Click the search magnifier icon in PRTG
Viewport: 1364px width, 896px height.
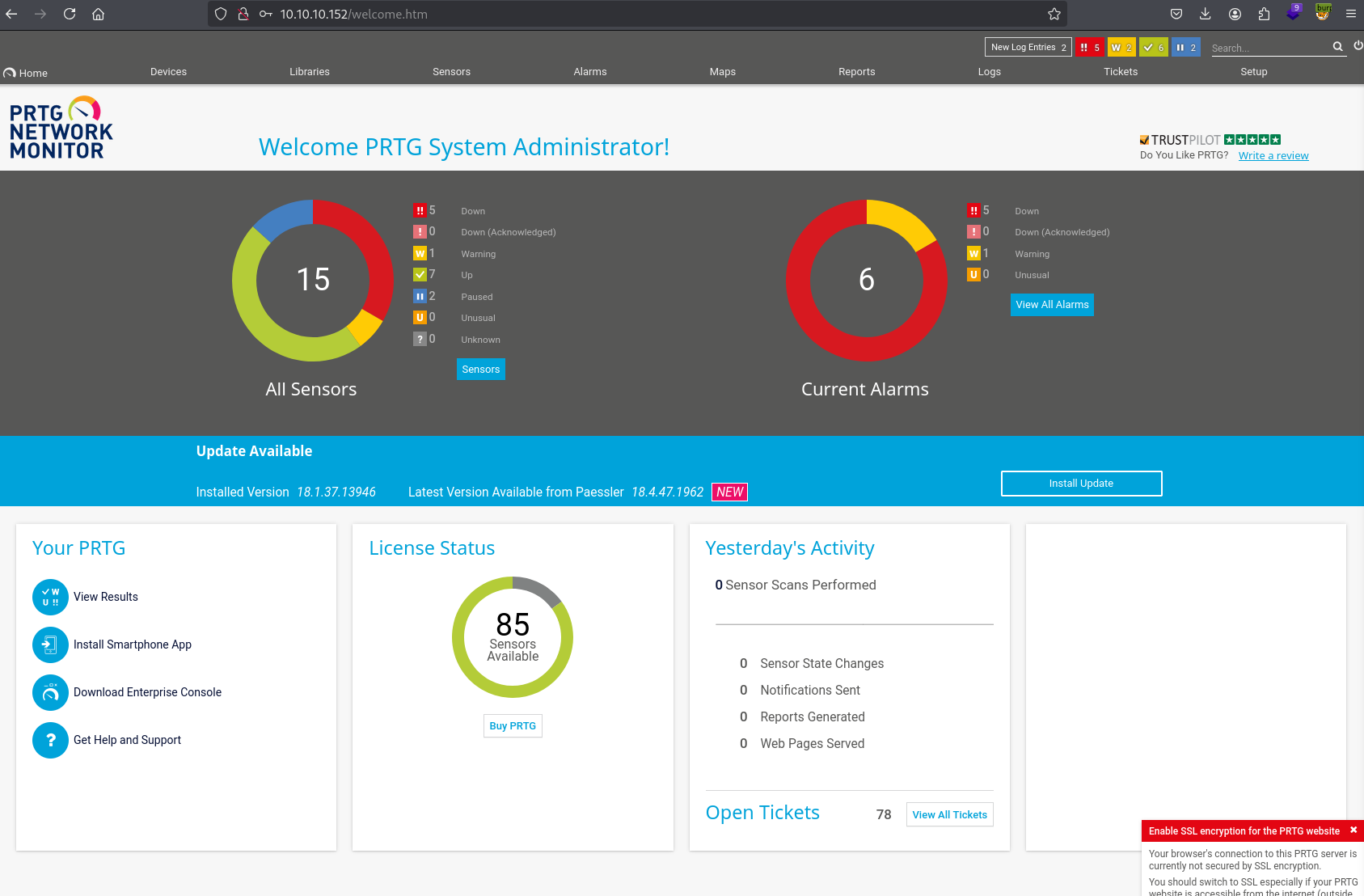(1338, 47)
